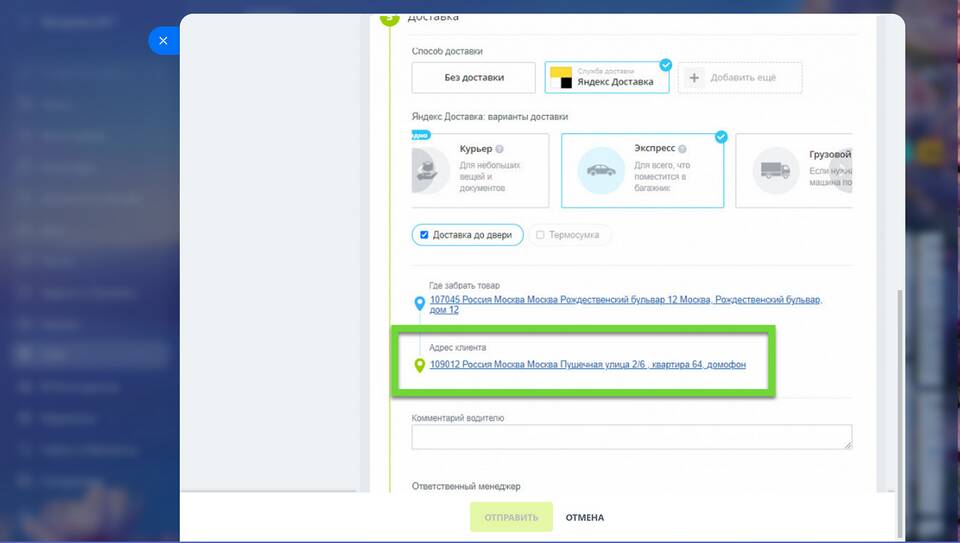
Task: Click the help icon next to Экспресс
Action: 681,149
